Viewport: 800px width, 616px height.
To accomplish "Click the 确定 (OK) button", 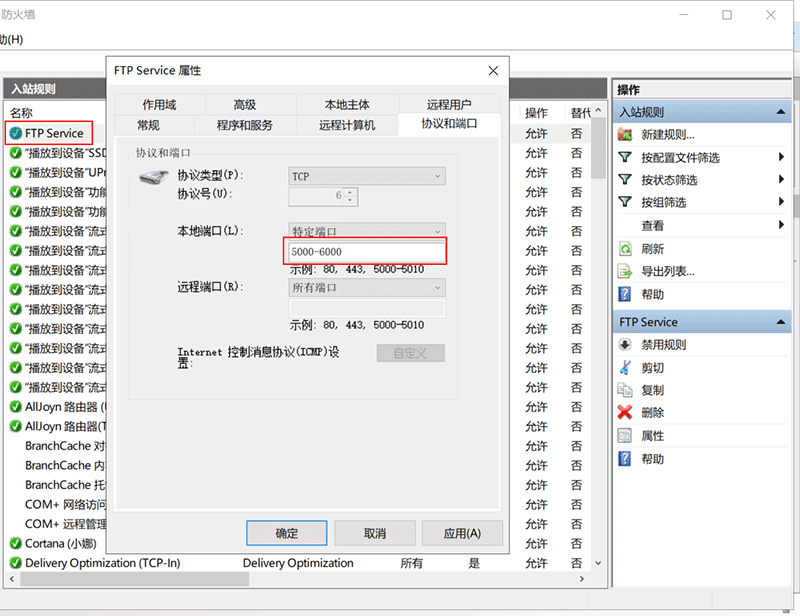I will [287, 533].
